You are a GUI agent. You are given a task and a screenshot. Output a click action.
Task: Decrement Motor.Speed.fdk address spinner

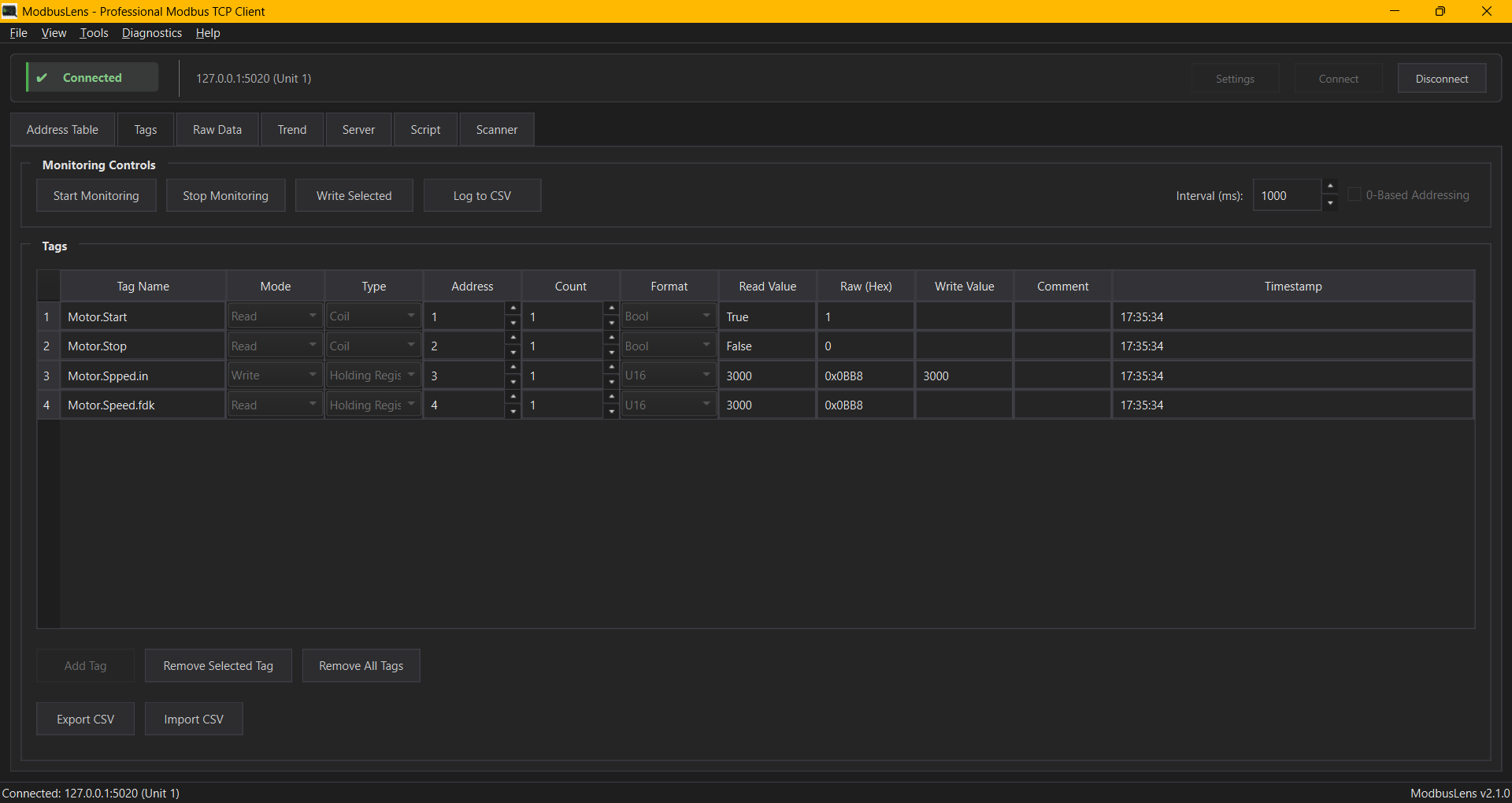pos(513,412)
